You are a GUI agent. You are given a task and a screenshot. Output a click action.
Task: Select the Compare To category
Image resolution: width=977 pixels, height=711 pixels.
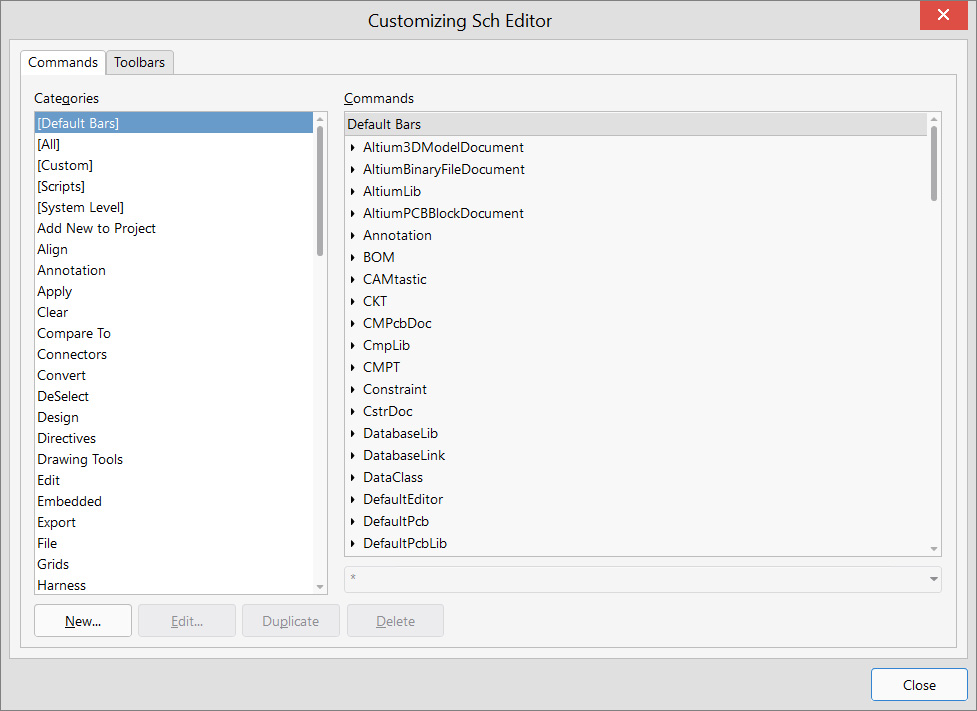(174, 333)
